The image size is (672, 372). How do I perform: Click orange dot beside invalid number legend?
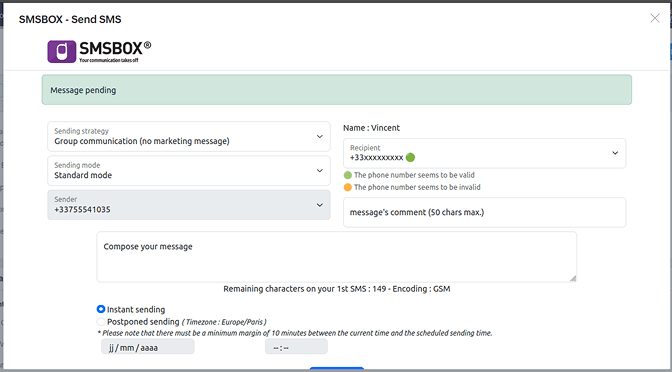pos(348,187)
